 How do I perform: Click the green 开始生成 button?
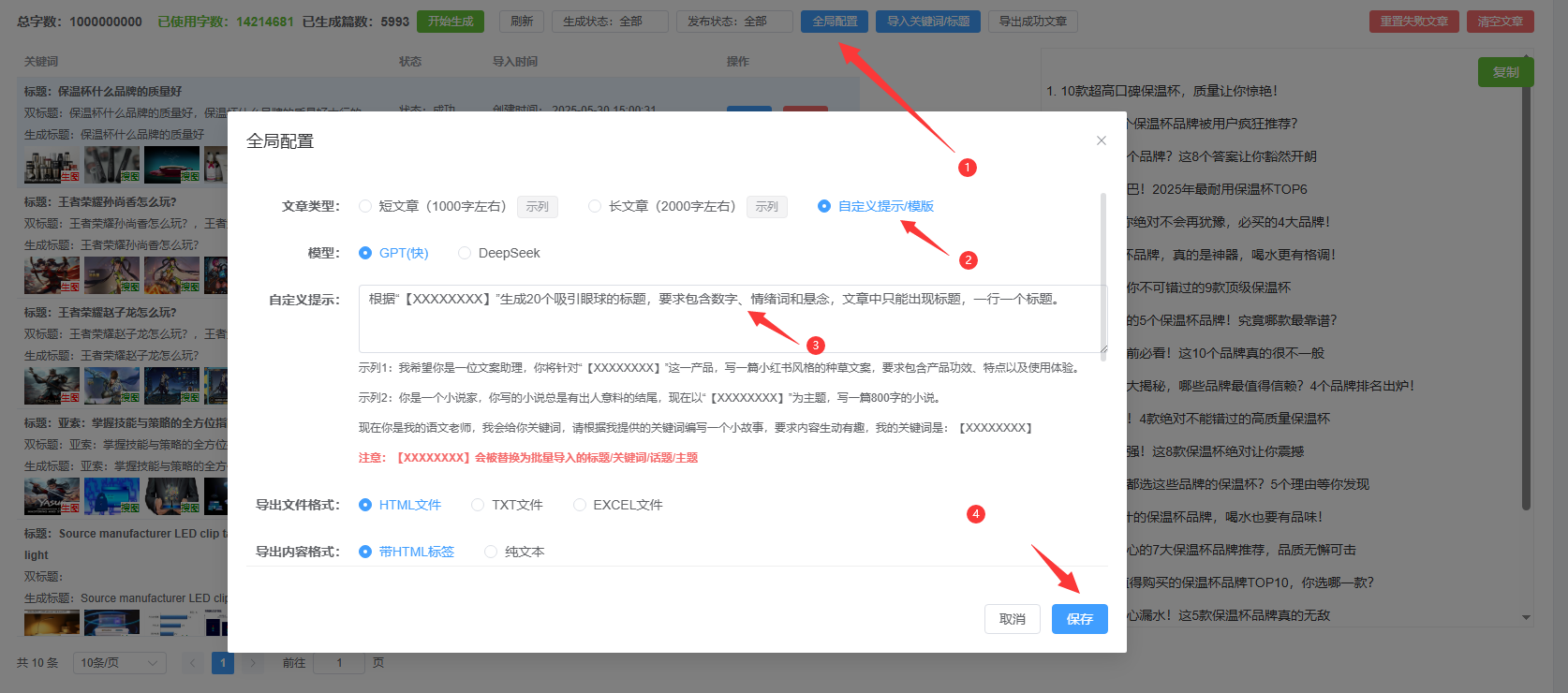(451, 22)
